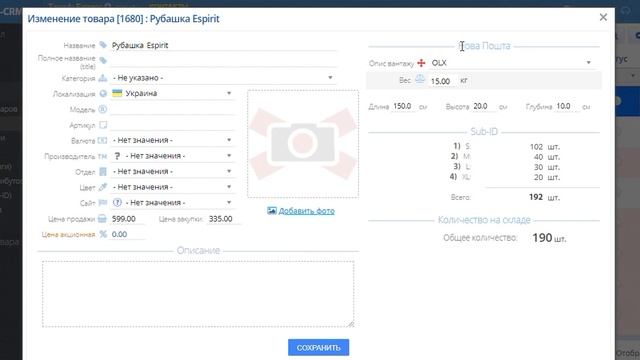This screenshot has height=360, width=640.
Task: Click the Всего total 192
Action: pos(536,197)
